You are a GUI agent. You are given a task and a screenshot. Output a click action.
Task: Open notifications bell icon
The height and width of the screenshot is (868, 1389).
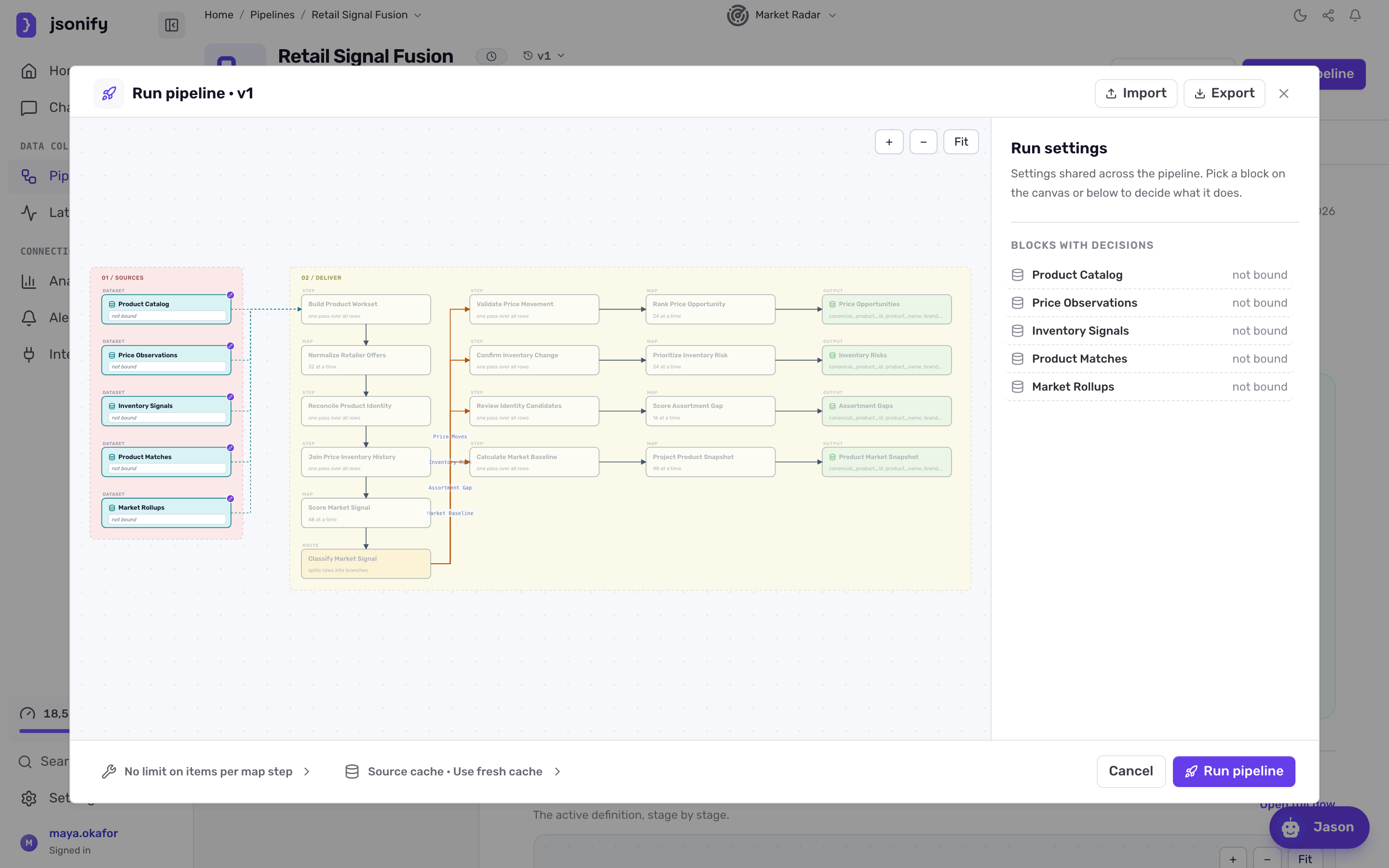pyautogui.click(x=1355, y=15)
